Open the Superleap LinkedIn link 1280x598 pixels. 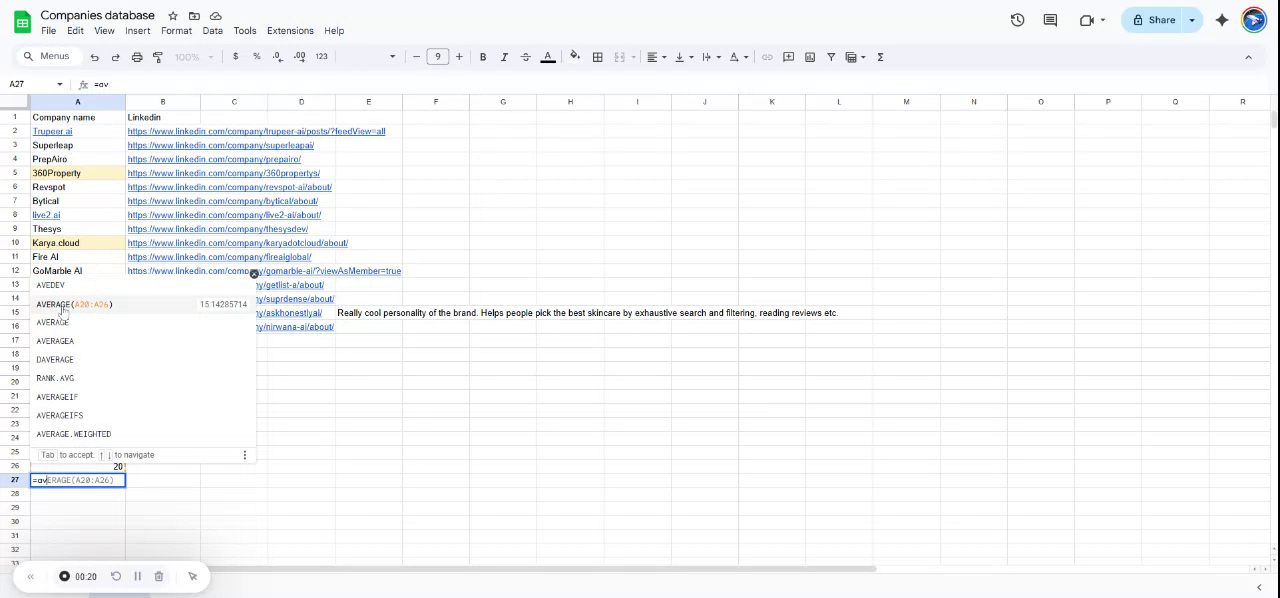pos(221,145)
